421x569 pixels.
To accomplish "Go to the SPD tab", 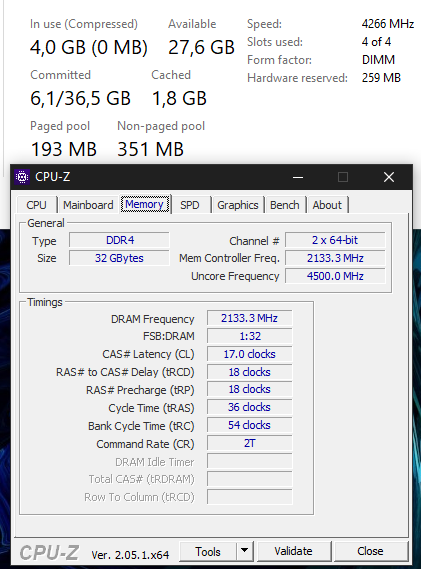I will click(190, 205).
